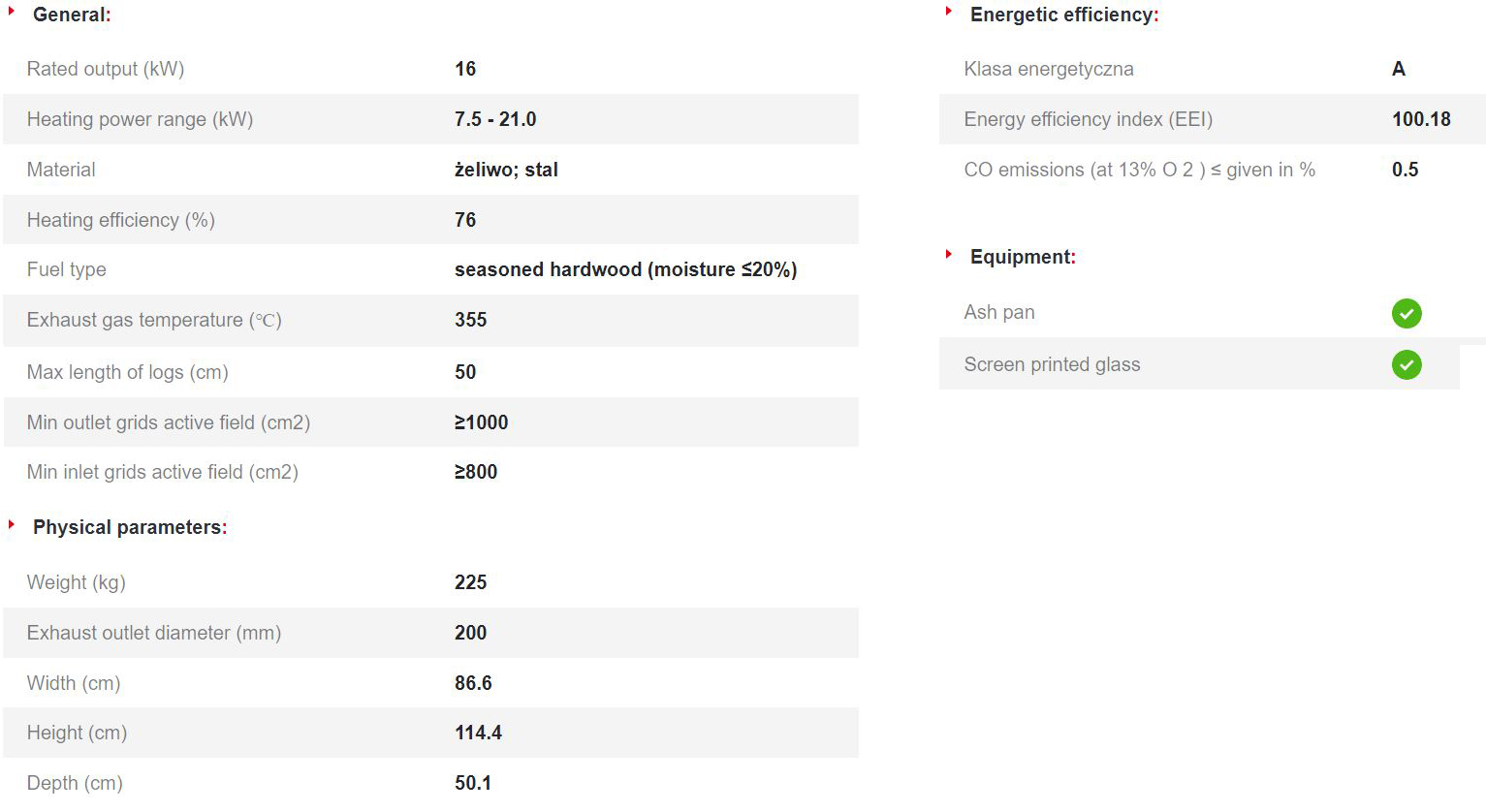This screenshot has width=1486, height=812.
Task: Select the Material value żeliwo; stal
Action: point(506,170)
